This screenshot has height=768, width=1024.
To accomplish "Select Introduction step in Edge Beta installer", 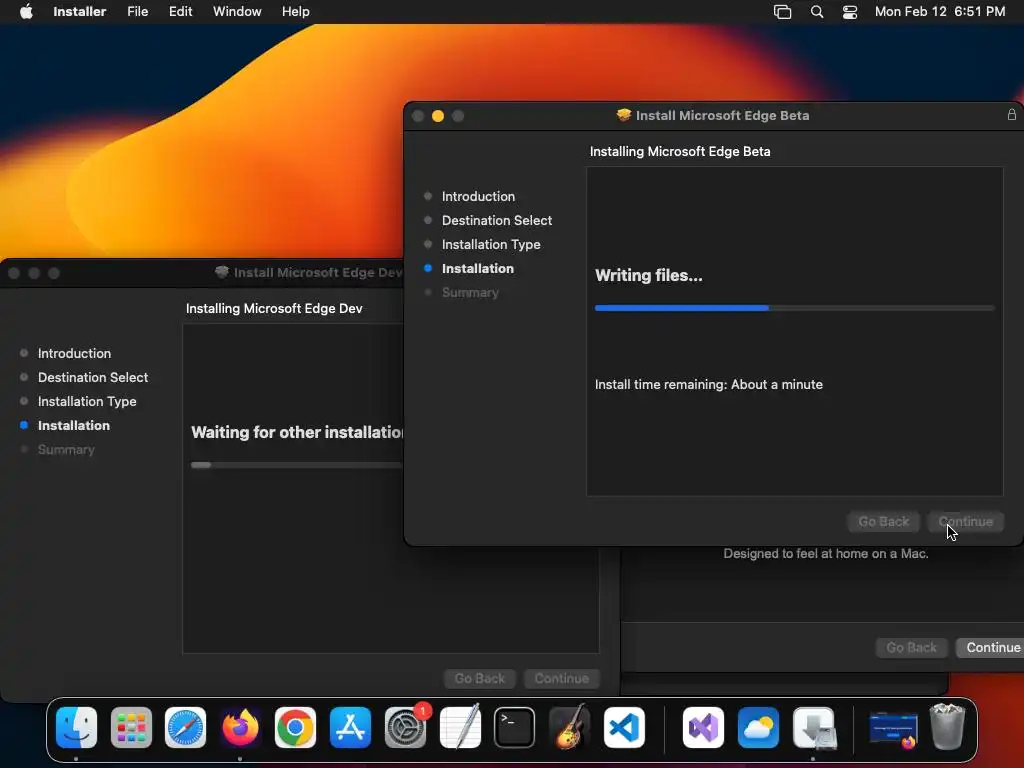I will (x=478, y=196).
